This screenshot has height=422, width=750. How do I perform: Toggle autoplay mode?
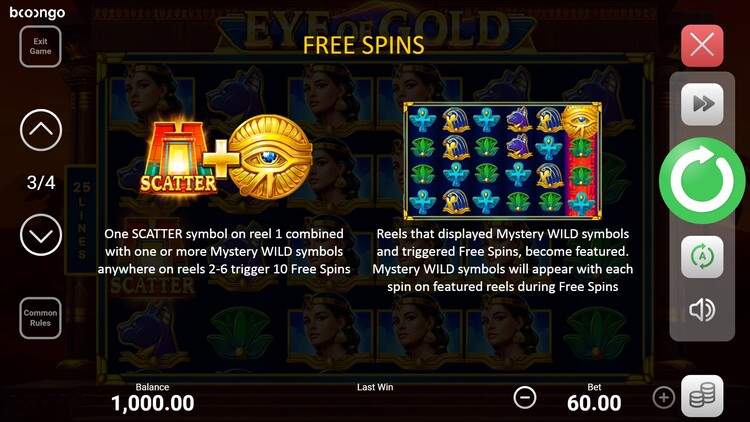[702, 257]
